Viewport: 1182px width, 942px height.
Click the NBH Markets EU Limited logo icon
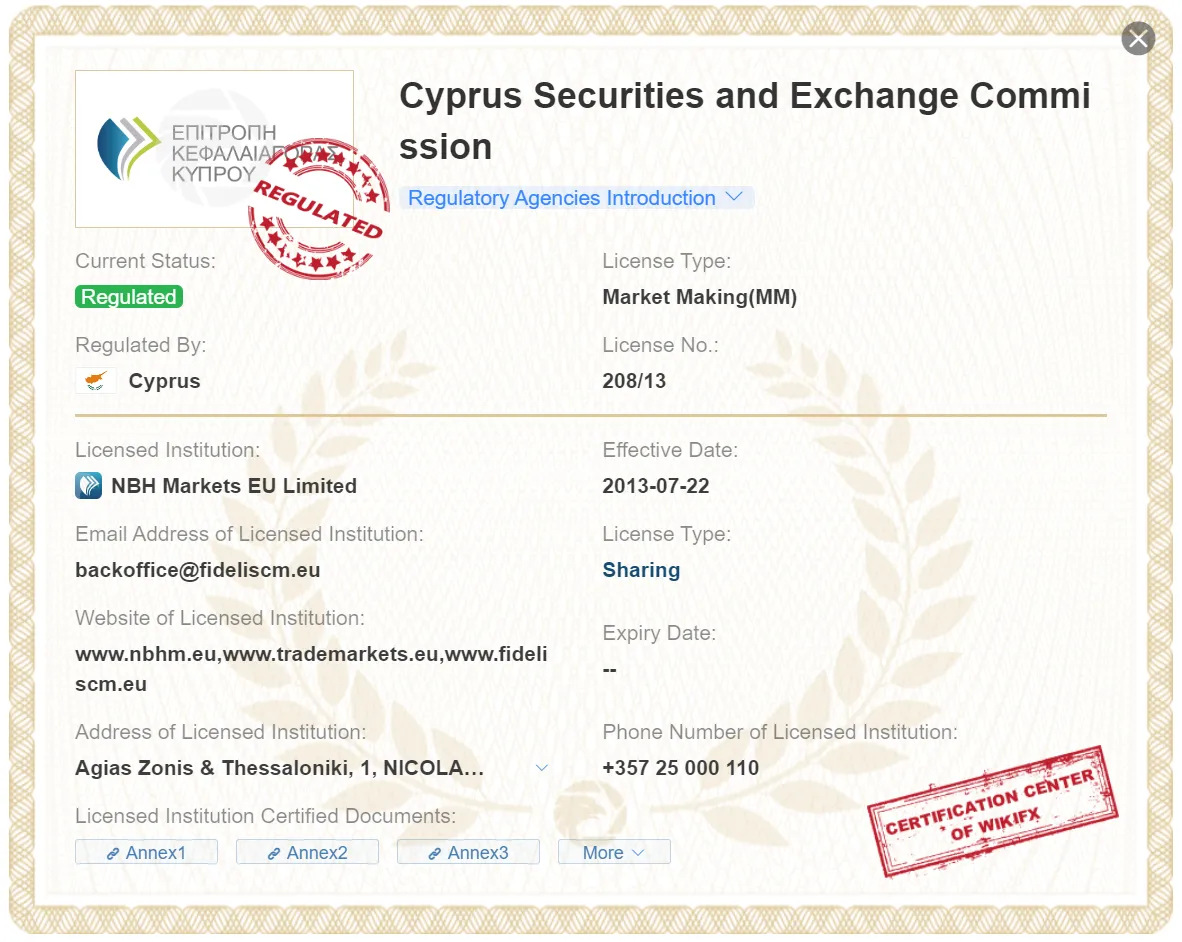click(88, 486)
